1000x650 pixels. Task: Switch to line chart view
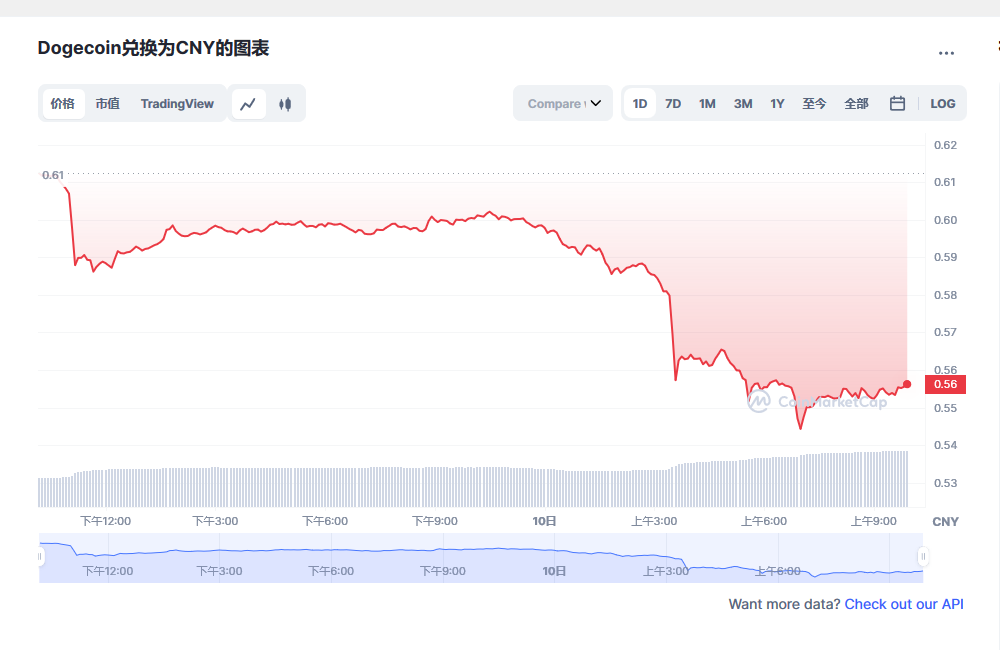point(248,103)
